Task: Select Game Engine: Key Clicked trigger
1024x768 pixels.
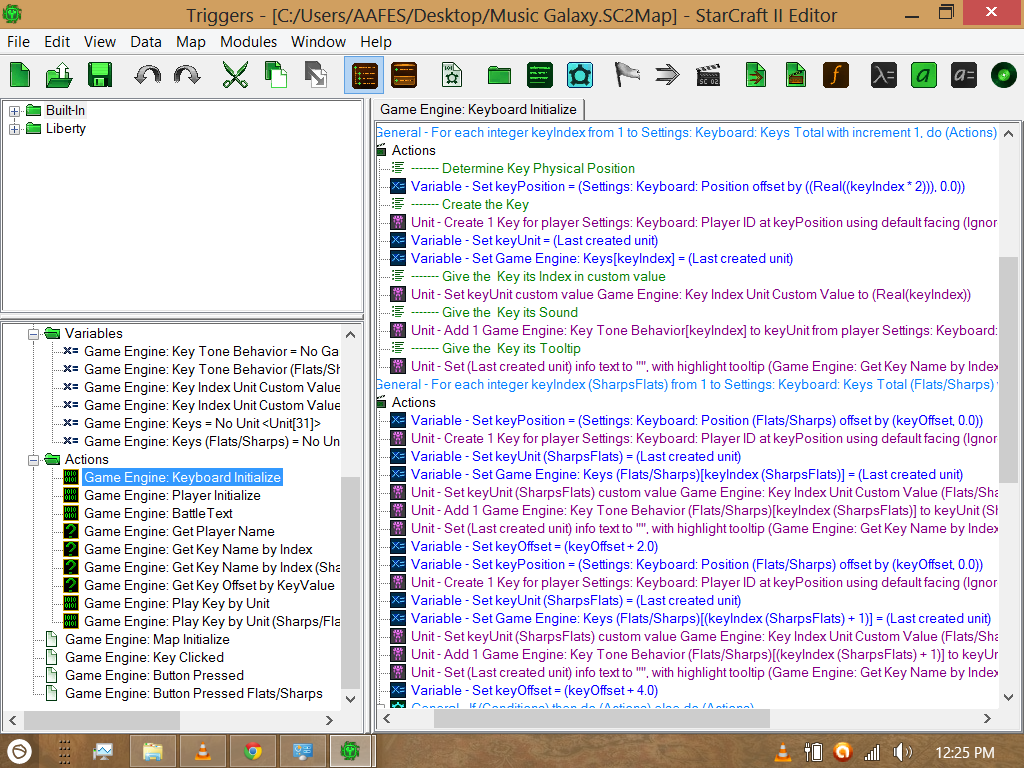Action: [144, 658]
